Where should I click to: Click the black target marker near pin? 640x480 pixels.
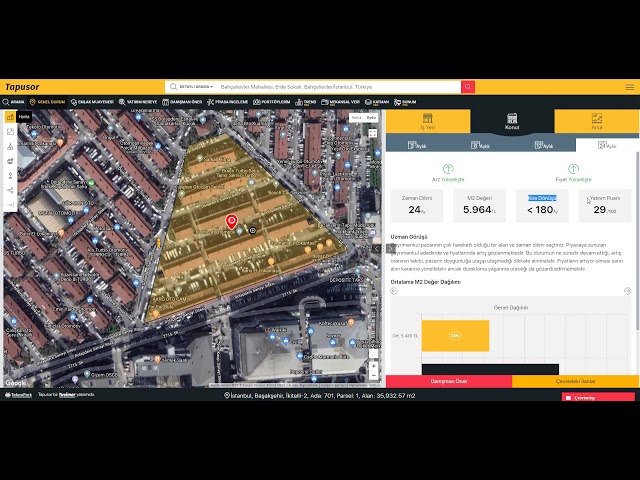click(x=253, y=231)
